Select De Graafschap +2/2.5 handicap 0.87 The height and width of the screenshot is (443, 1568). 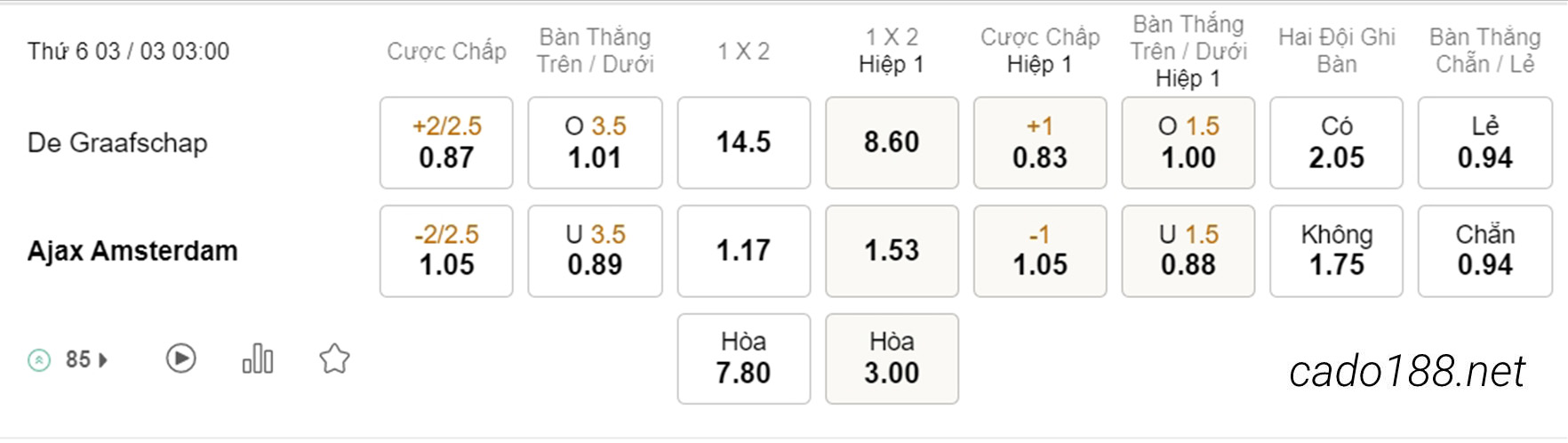pyautogui.click(x=446, y=142)
